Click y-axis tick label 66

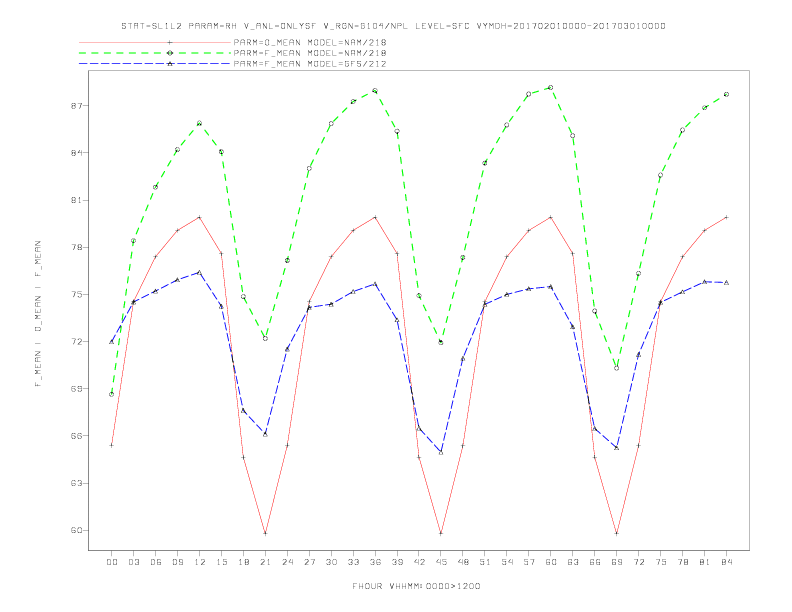click(77, 436)
